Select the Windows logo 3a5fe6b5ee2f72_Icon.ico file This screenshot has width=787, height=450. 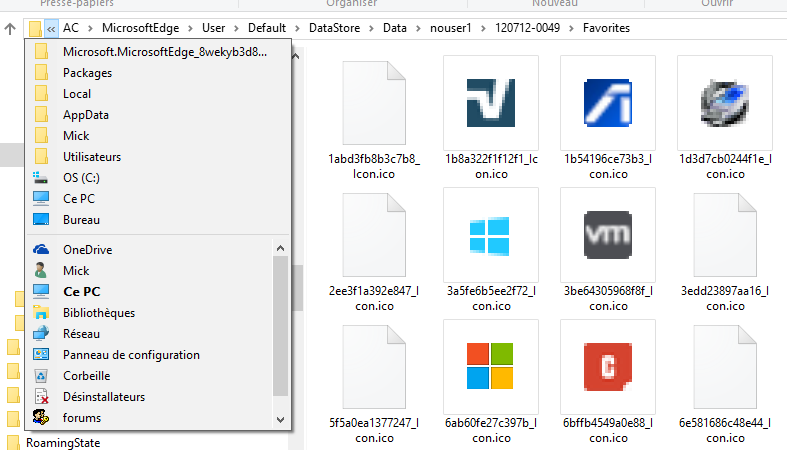pos(491,235)
